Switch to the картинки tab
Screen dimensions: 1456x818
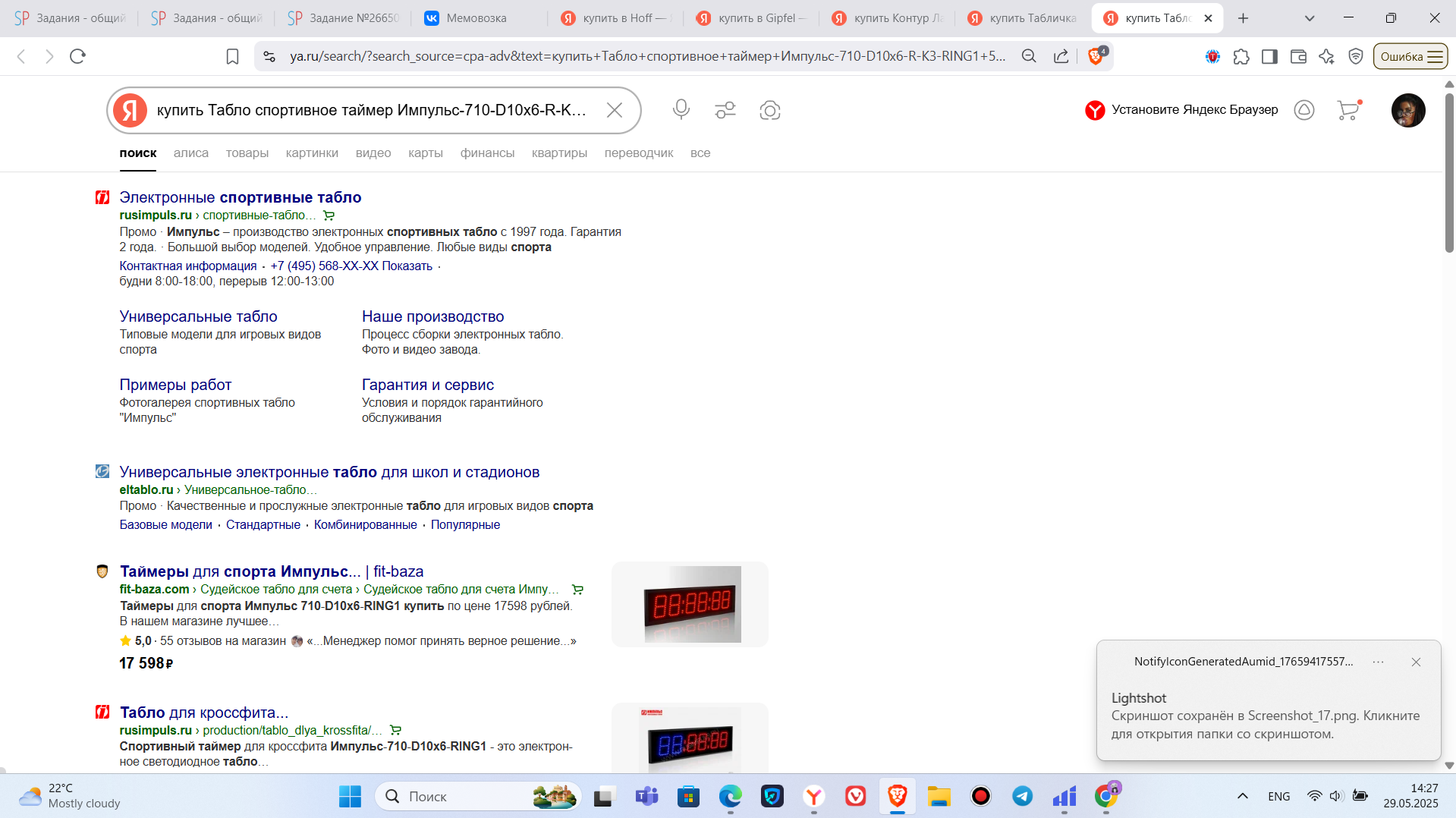click(312, 153)
